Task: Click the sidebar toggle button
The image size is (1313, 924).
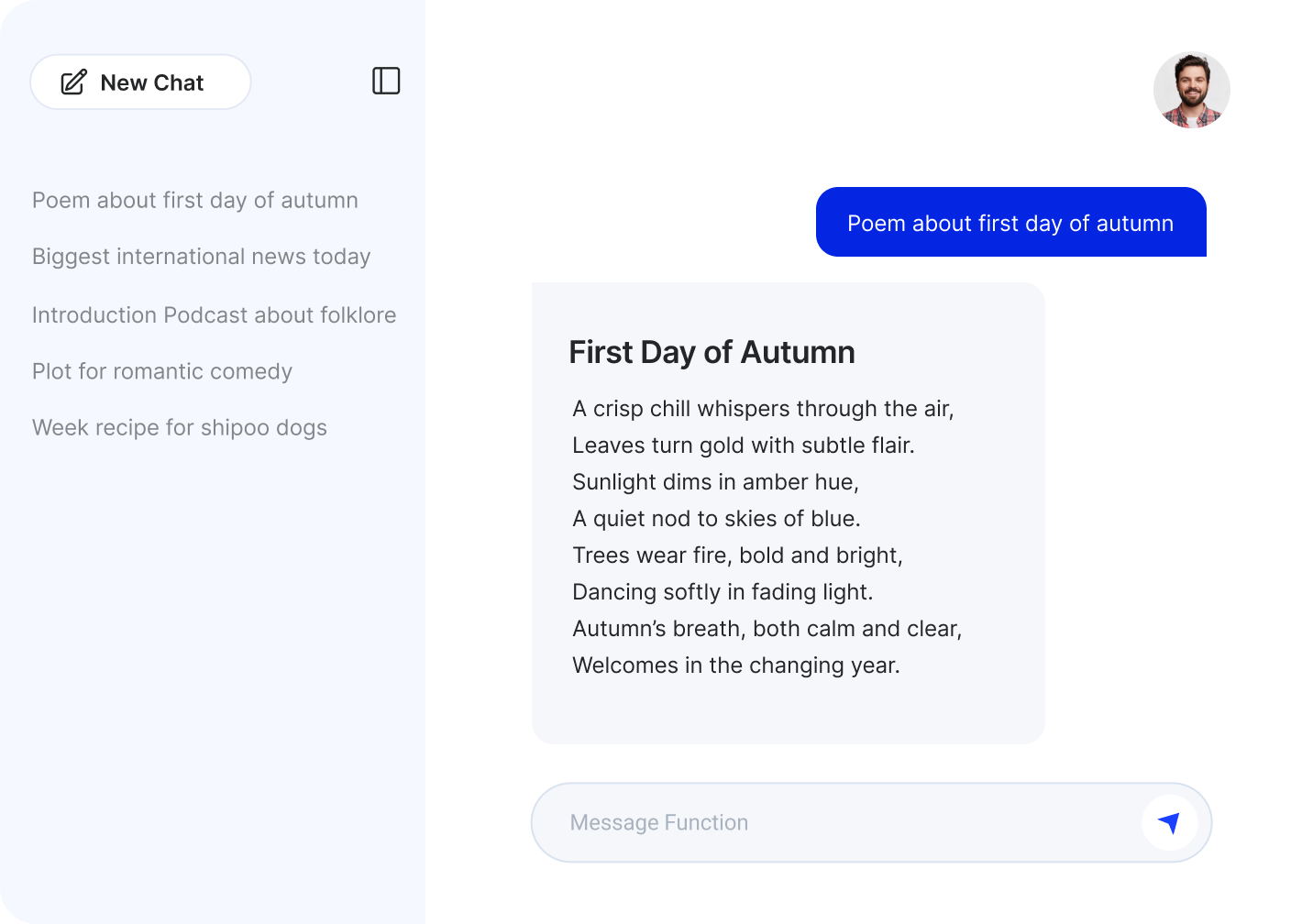Action: (x=386, y=81)
